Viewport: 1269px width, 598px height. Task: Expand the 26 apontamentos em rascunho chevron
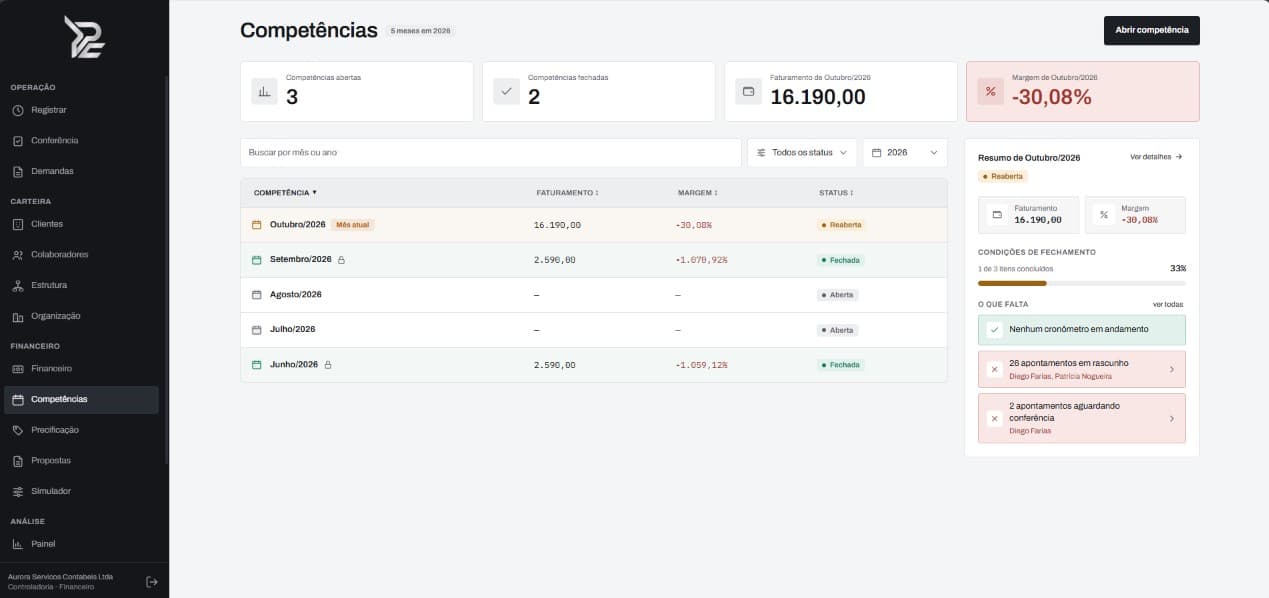point(1172,369)
